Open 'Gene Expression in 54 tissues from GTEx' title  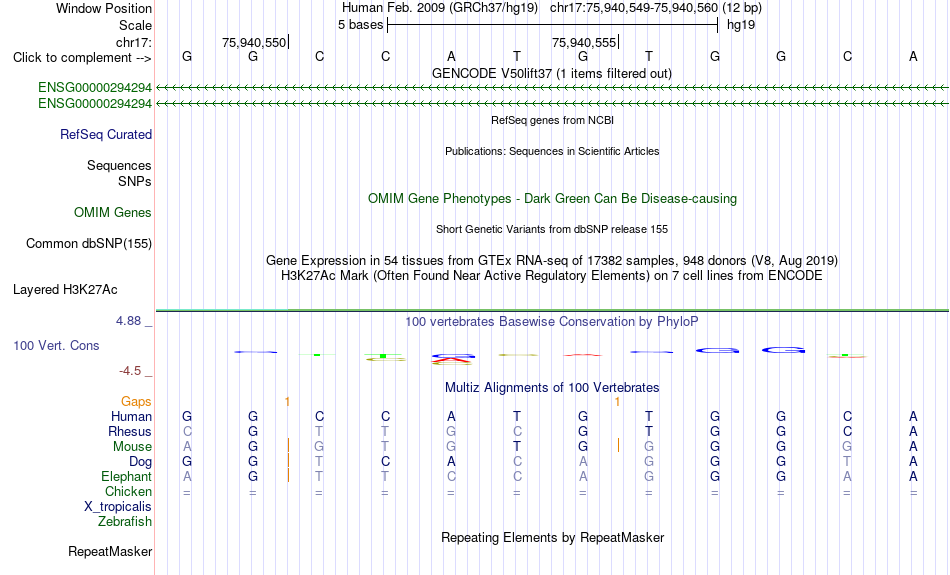(x=552, y=261)
